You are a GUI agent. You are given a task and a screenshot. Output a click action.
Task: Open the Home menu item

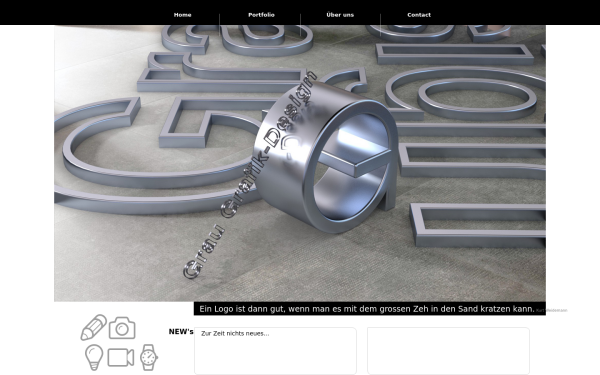tap(183, 15)
